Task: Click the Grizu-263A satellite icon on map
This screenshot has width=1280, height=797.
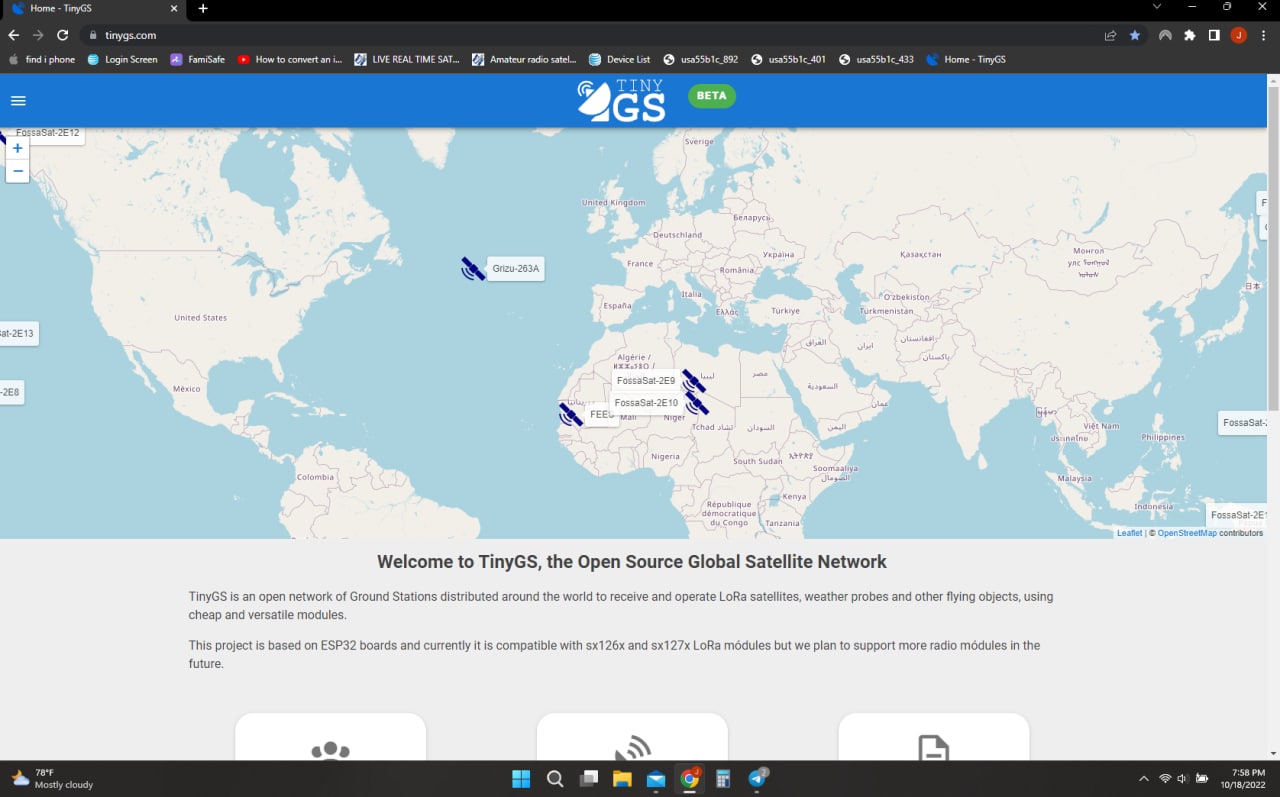Action: point(473,268)
